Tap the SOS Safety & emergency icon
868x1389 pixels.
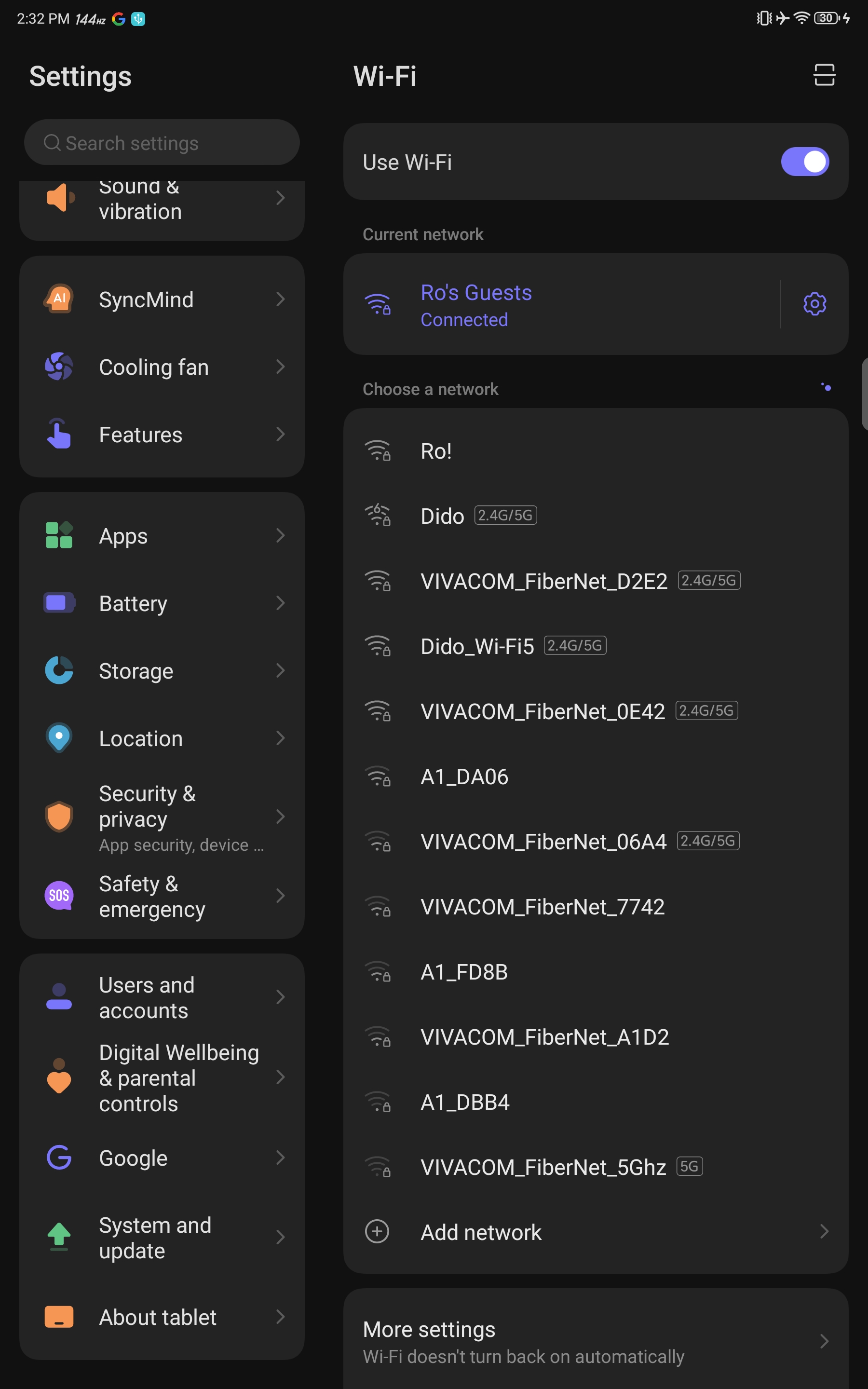coord(59,896)
